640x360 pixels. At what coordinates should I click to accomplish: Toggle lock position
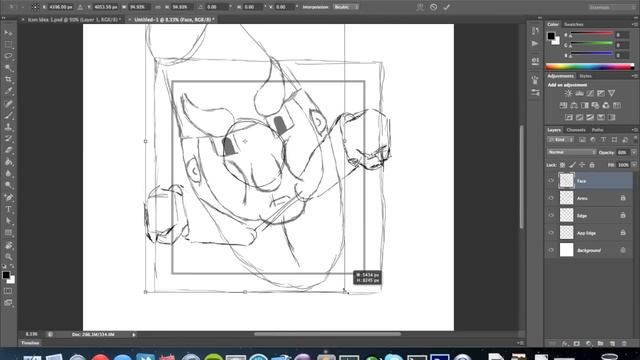click(x=582, y=165)
